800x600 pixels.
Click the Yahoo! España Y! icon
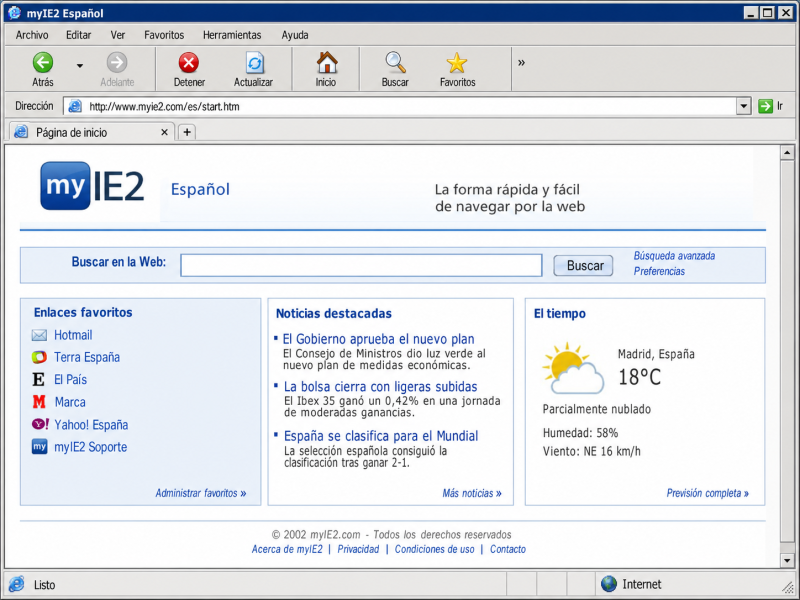pyautogui.click(x=40, y=424)
